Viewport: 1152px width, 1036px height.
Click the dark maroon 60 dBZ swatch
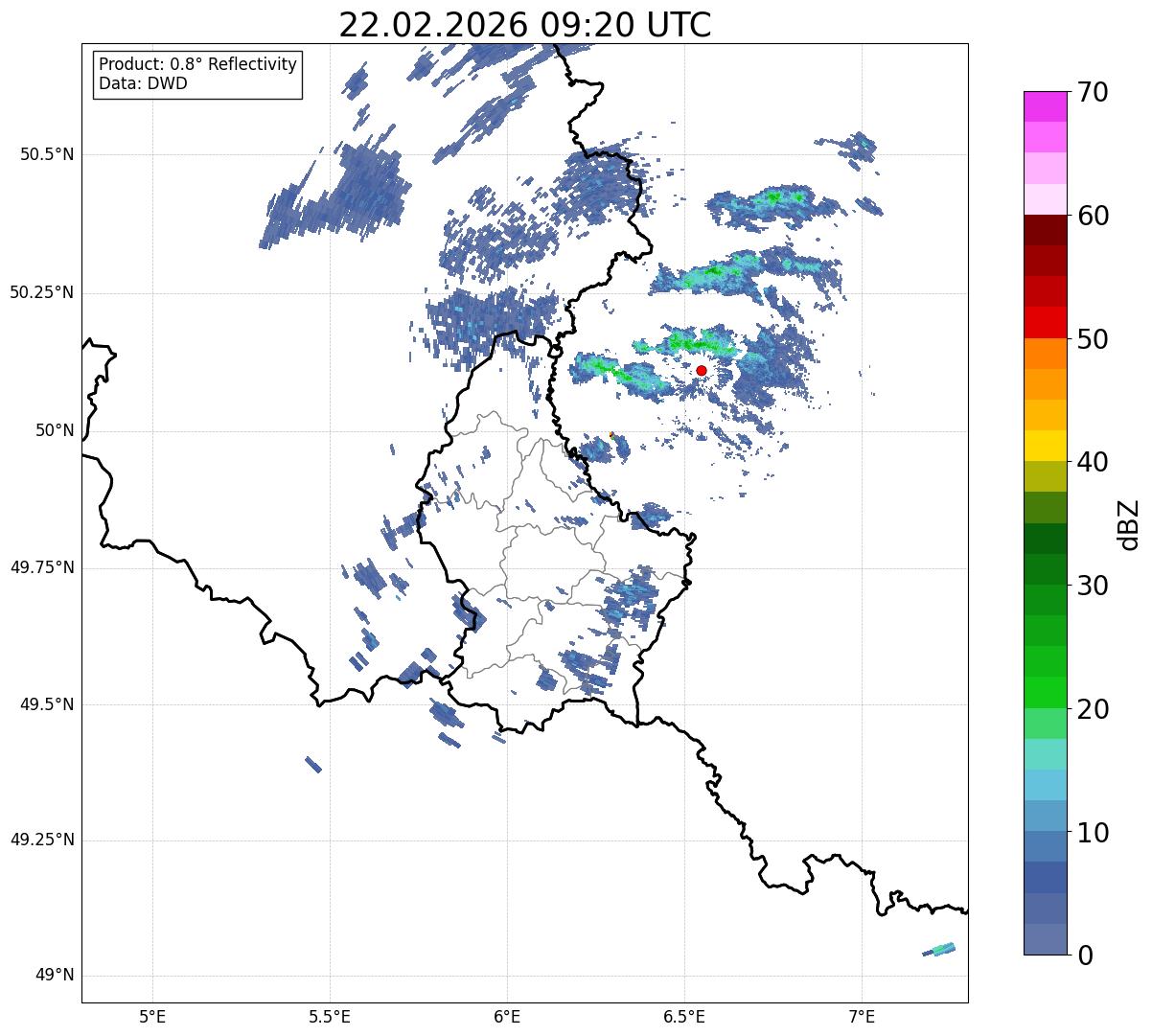[1046, 230]
